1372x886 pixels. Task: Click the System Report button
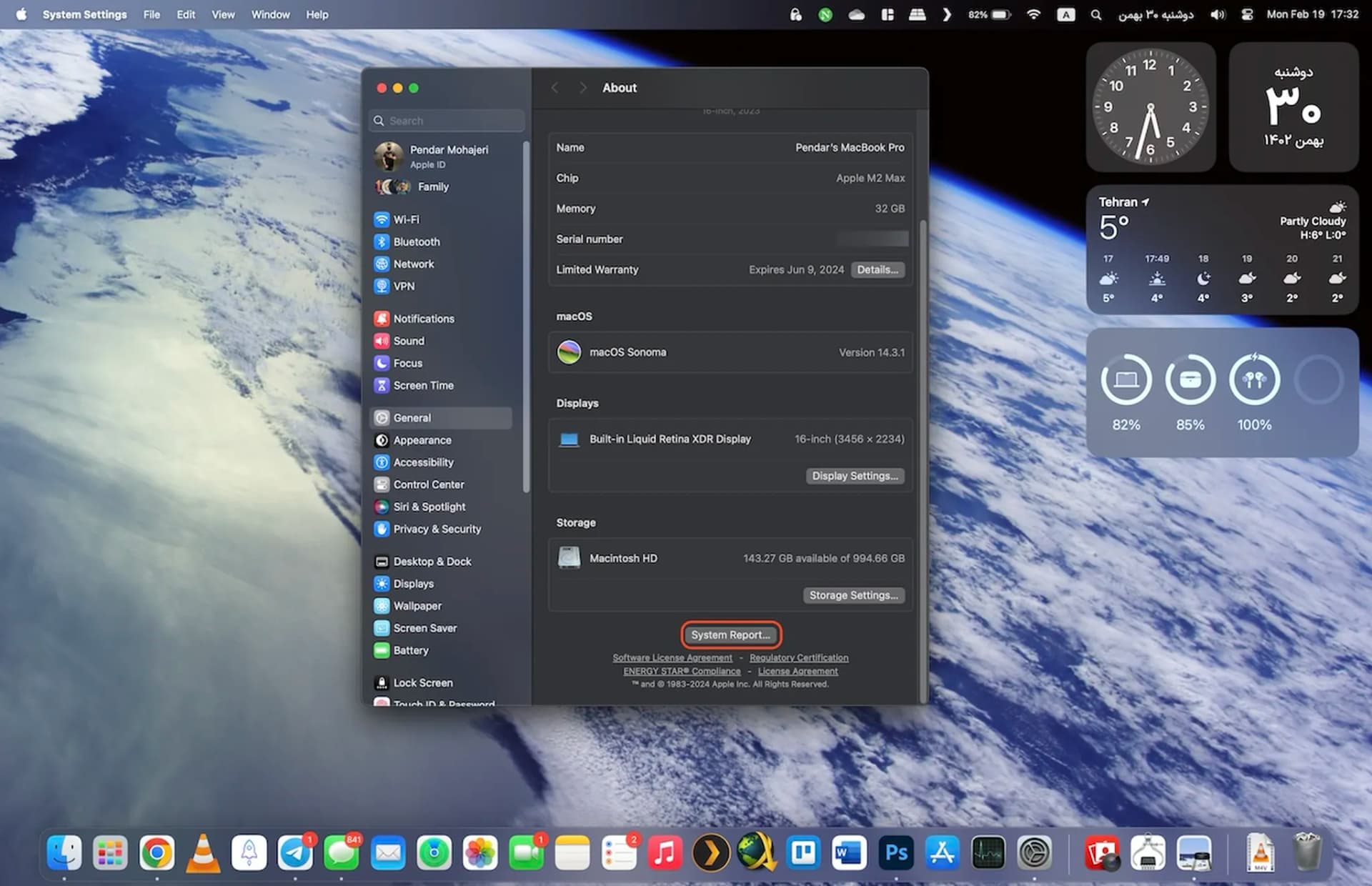pos(730,634)
